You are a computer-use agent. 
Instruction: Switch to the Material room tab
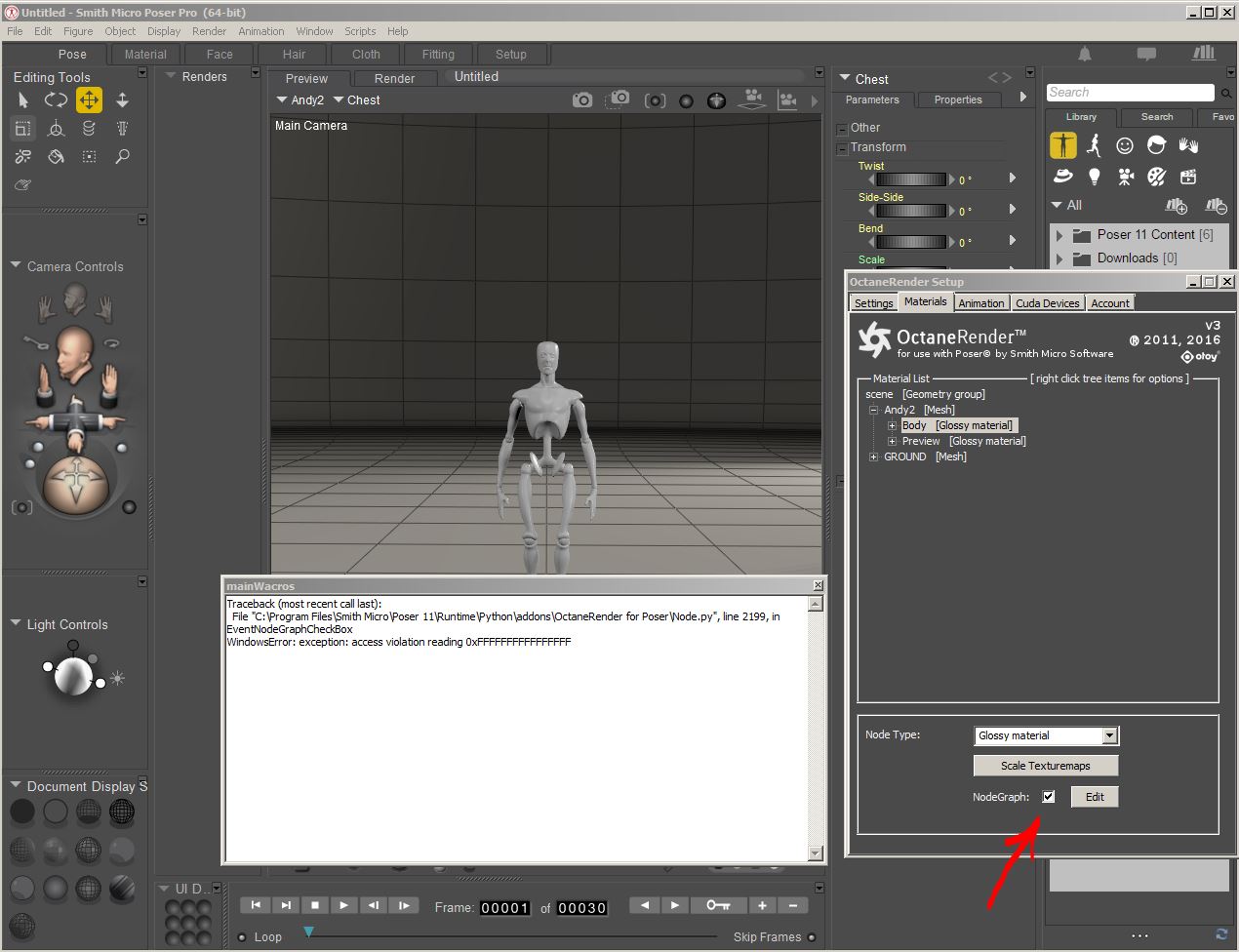(145, 55)
